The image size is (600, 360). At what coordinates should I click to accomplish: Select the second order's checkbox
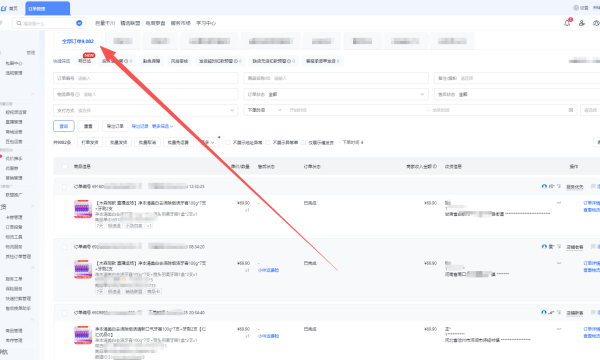[x=65, y=247]
